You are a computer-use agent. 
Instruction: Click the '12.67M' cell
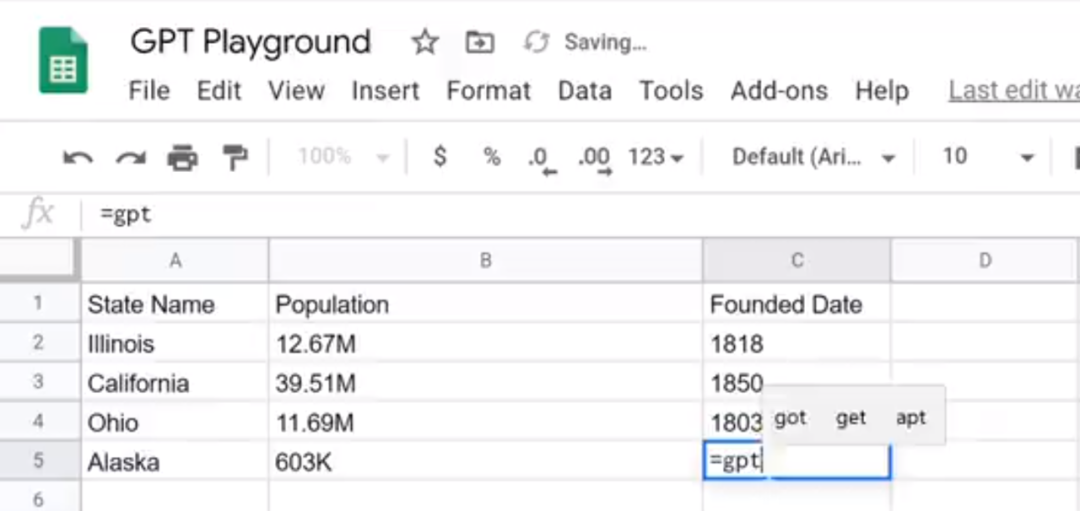tap(486, 343)
